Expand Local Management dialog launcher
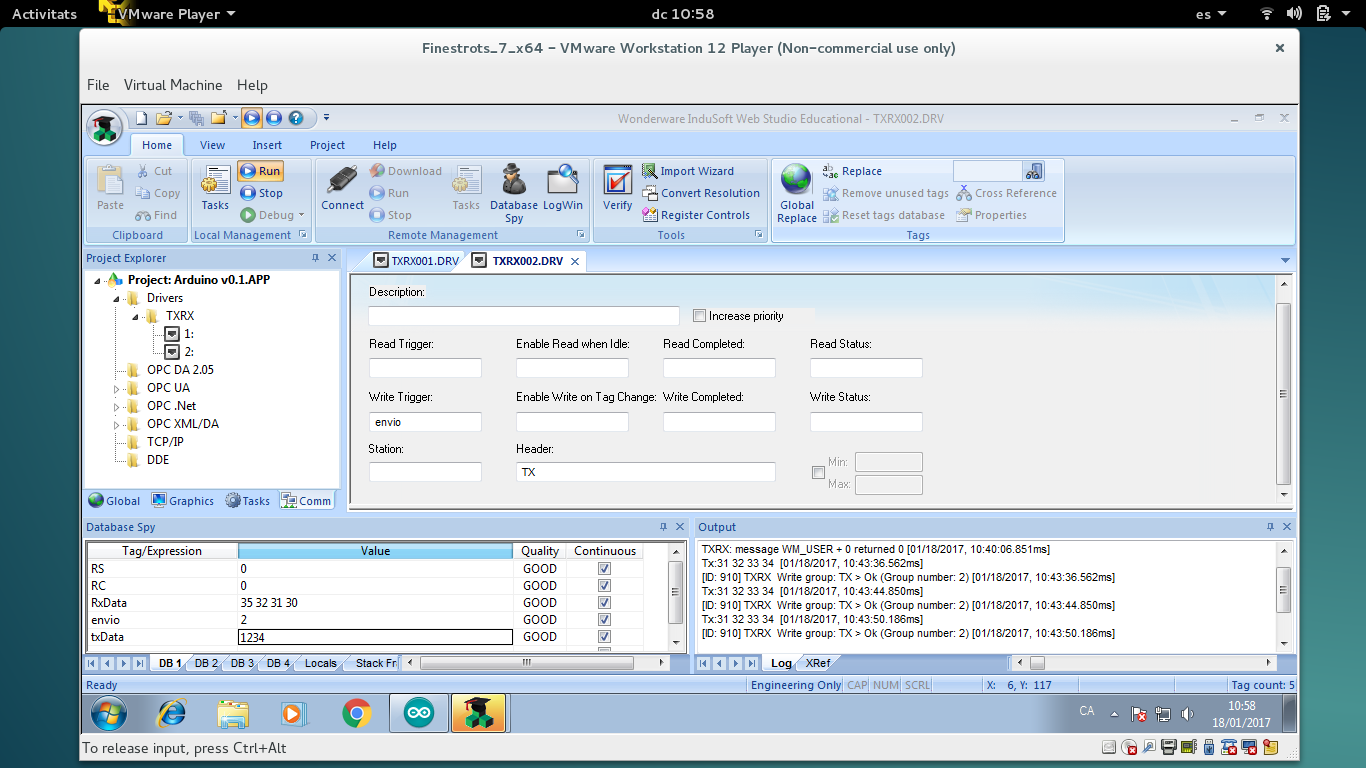Viewport: 1366px width, 768px height. click(302, 235)
